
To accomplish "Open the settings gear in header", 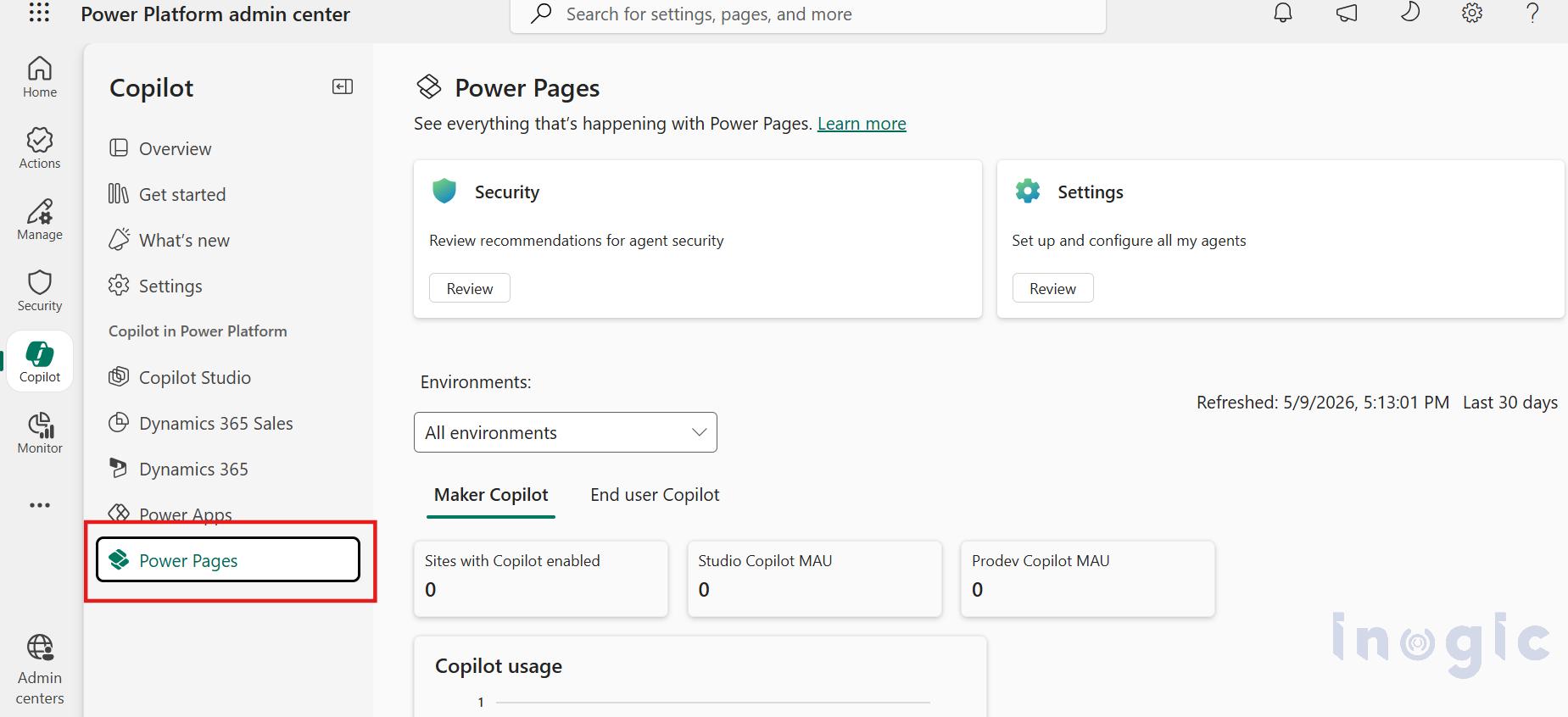I will pos(1472,13).
